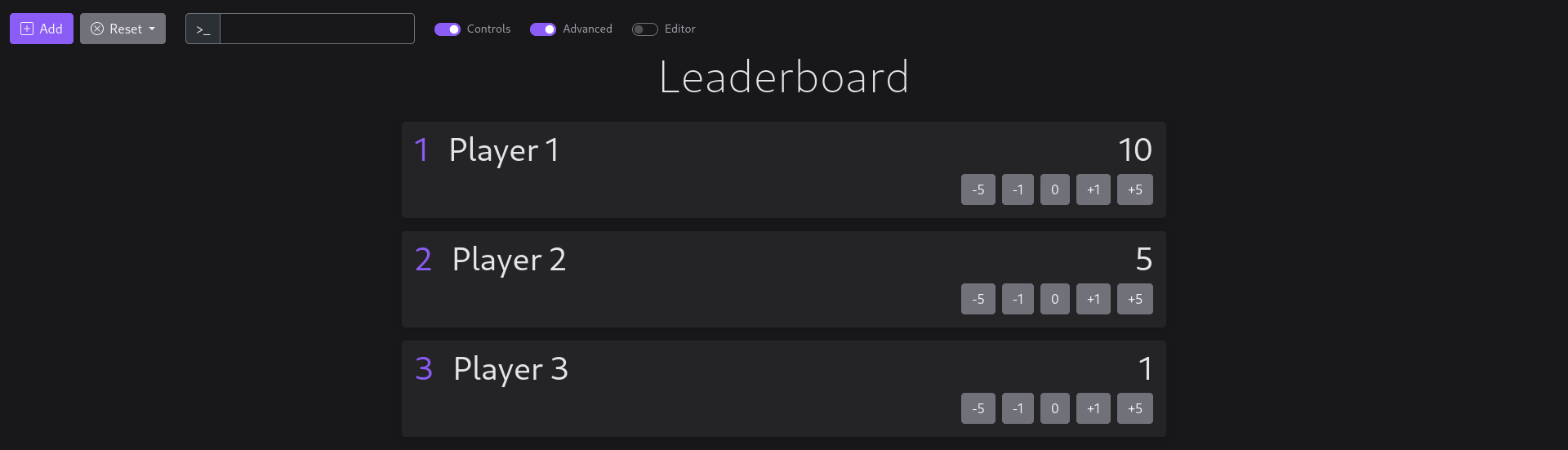1568x450 pixels.
Task: Click the Leaderboard title
Action: coord(783,78)
